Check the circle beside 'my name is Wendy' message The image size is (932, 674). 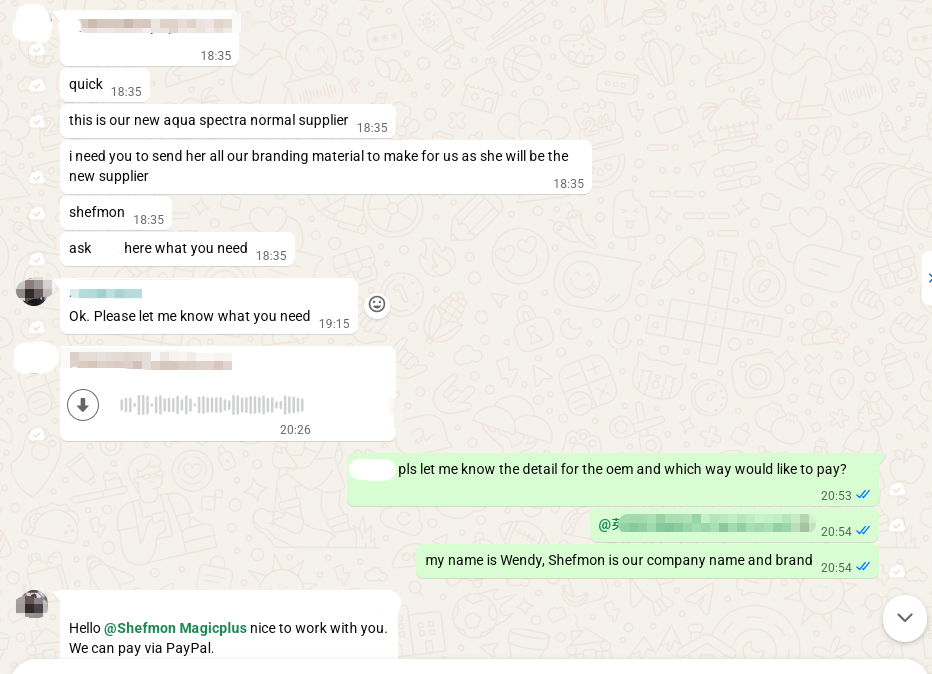(897, 571)
